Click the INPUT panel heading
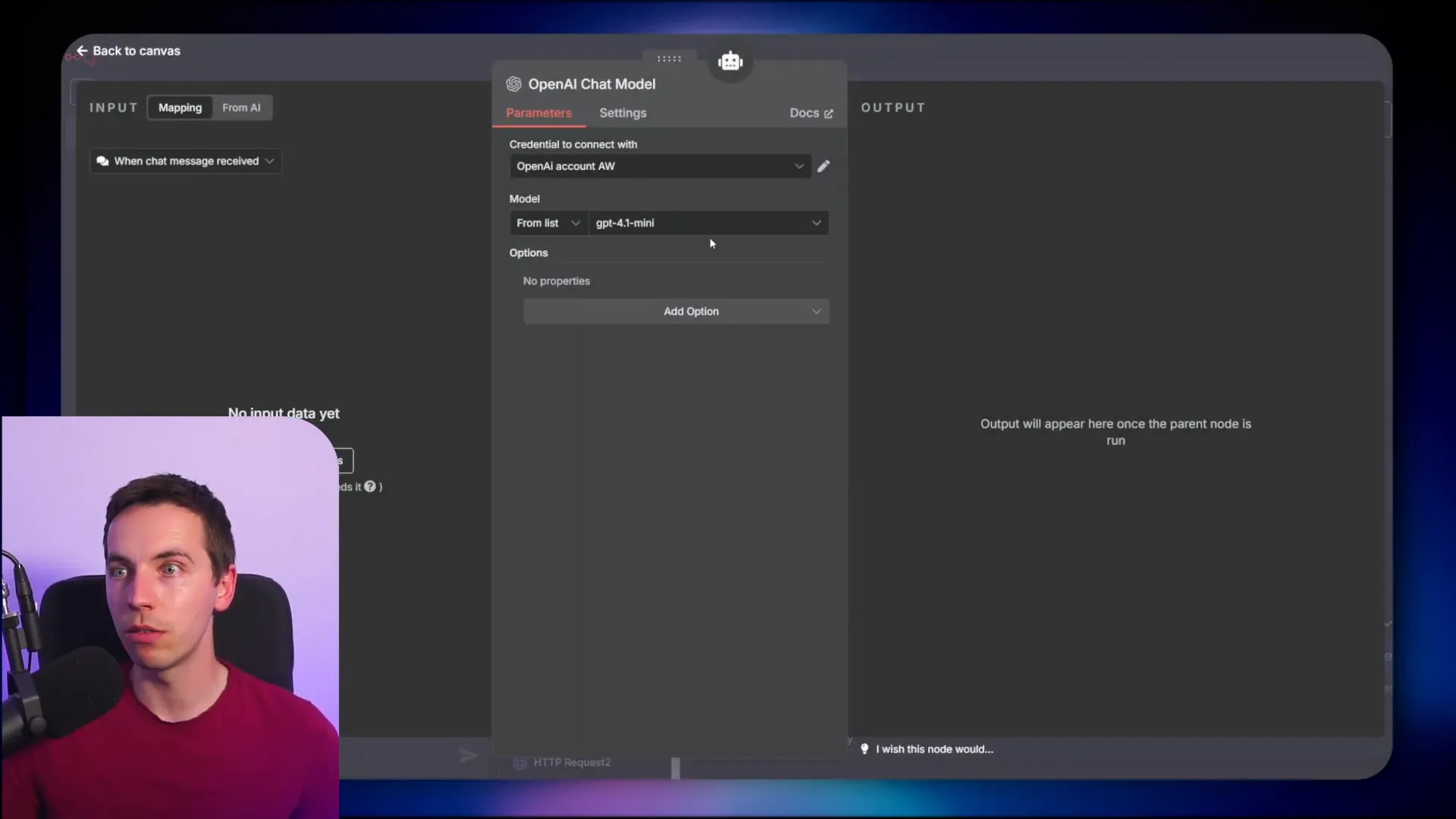The image size is (1456, 819). 113,108
